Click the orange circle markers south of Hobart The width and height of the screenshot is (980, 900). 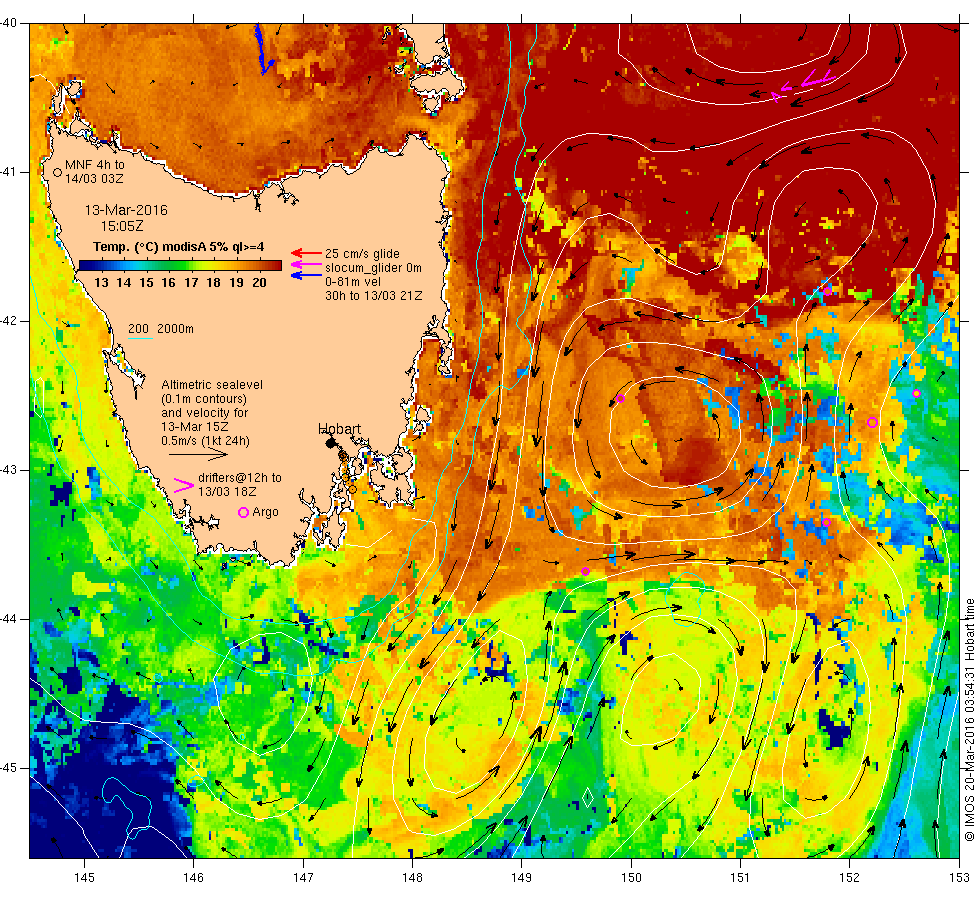(x=347, y=473)
